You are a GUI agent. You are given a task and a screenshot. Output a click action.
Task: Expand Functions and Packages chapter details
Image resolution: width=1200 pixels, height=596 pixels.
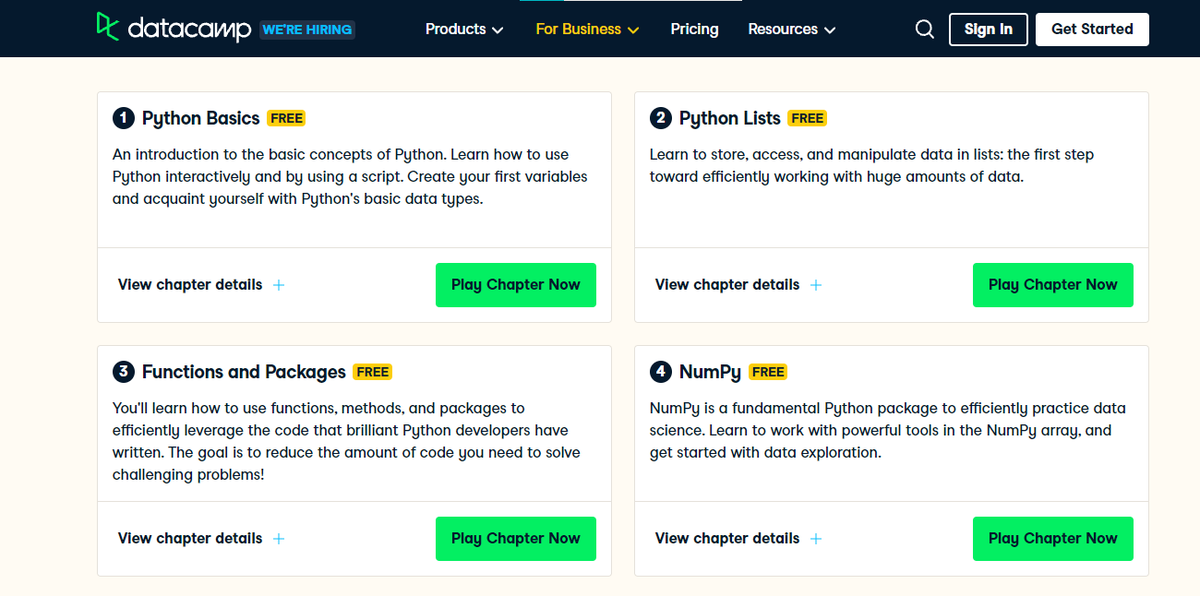point(201,538)
